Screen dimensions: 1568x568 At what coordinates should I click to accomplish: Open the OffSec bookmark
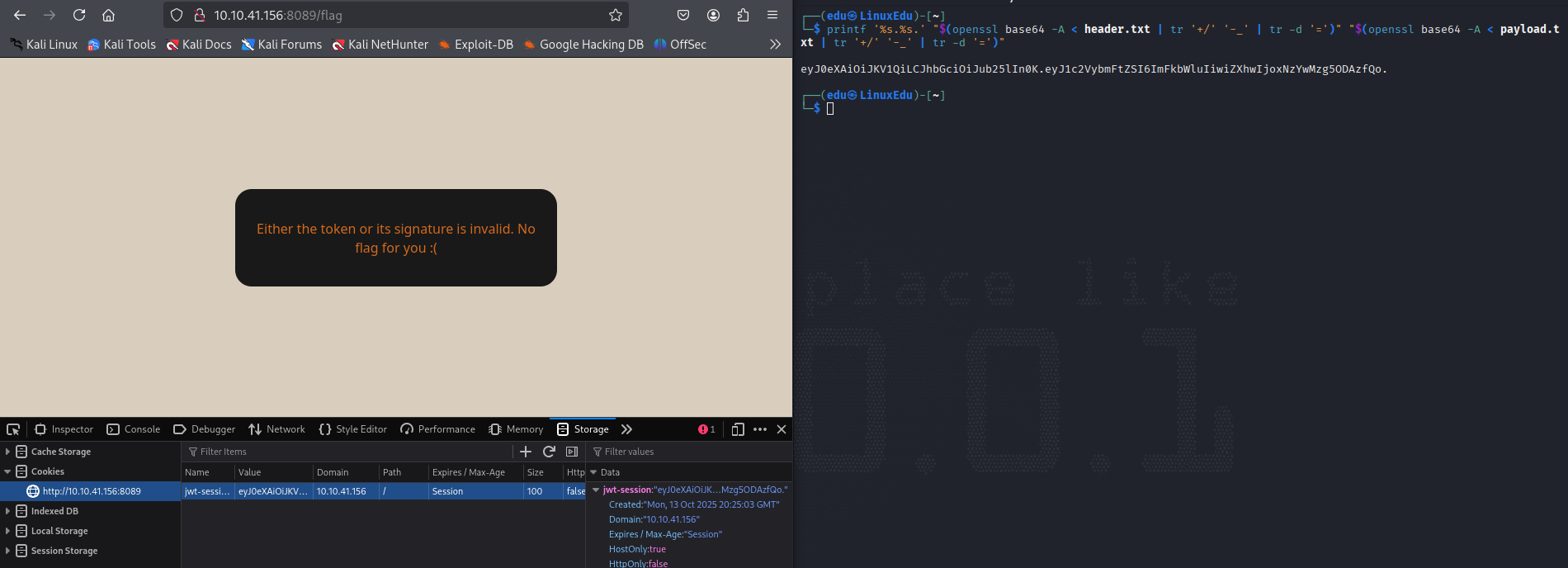point(680,45)
